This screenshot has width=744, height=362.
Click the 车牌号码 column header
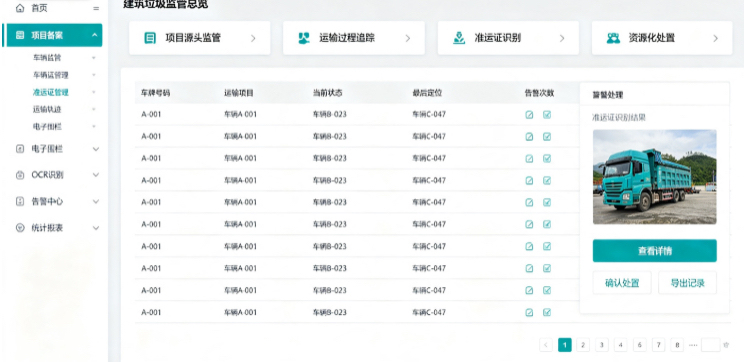[155, 93]
